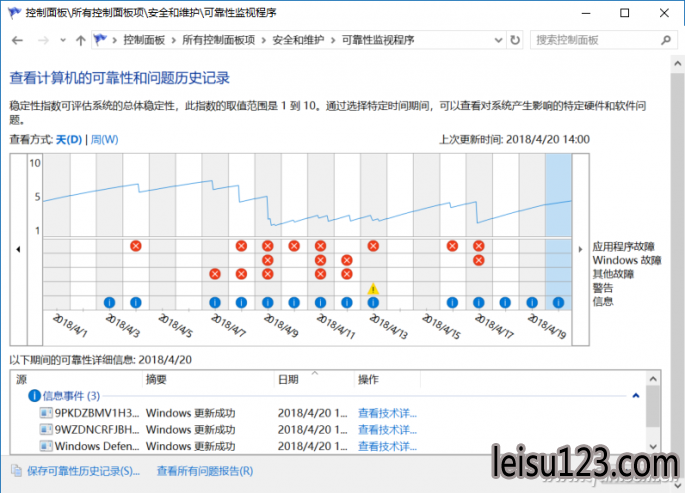Viewport: 685px width, 493px height.
Task: Select the 9WZDNCRFJBH source row
Action: pyautogui.click(x=90, y=430)
